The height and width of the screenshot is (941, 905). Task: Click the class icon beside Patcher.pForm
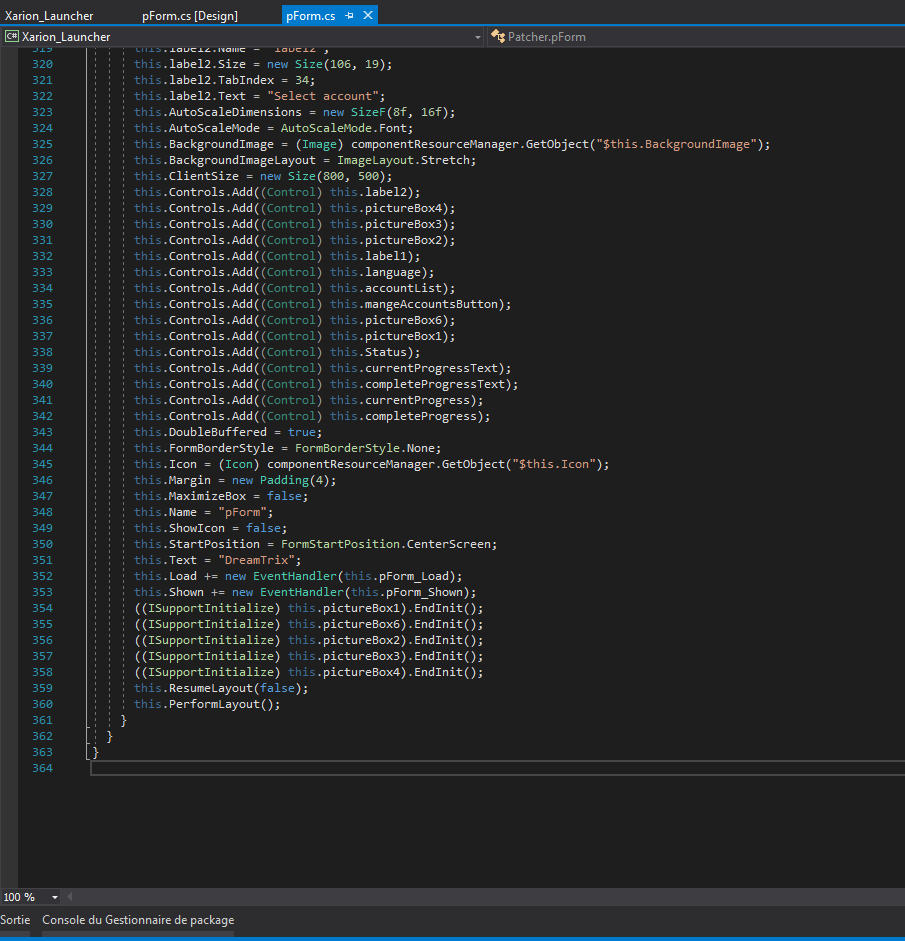(497, 37)
